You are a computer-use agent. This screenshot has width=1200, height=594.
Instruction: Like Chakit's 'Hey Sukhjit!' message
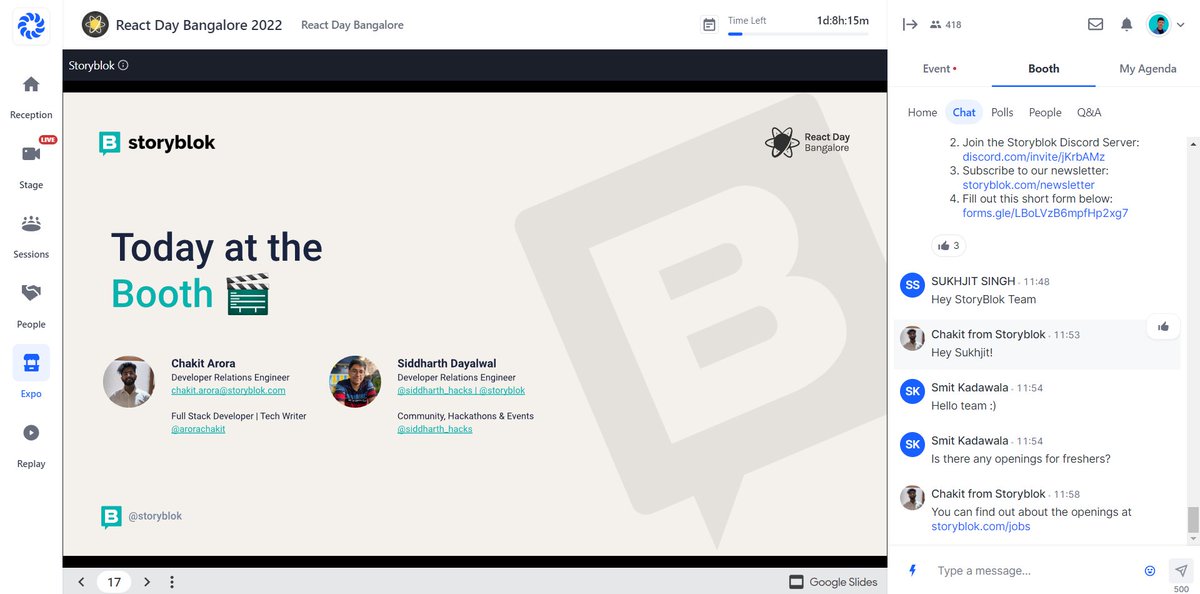point(1163,327)
